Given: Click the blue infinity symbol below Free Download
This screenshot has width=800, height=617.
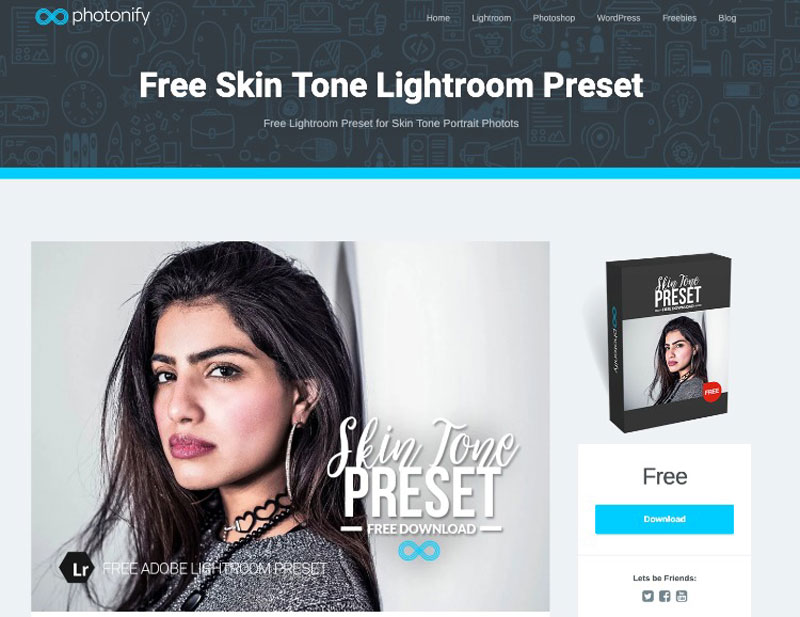Looking at the screenshot, I should pos(419,551).
